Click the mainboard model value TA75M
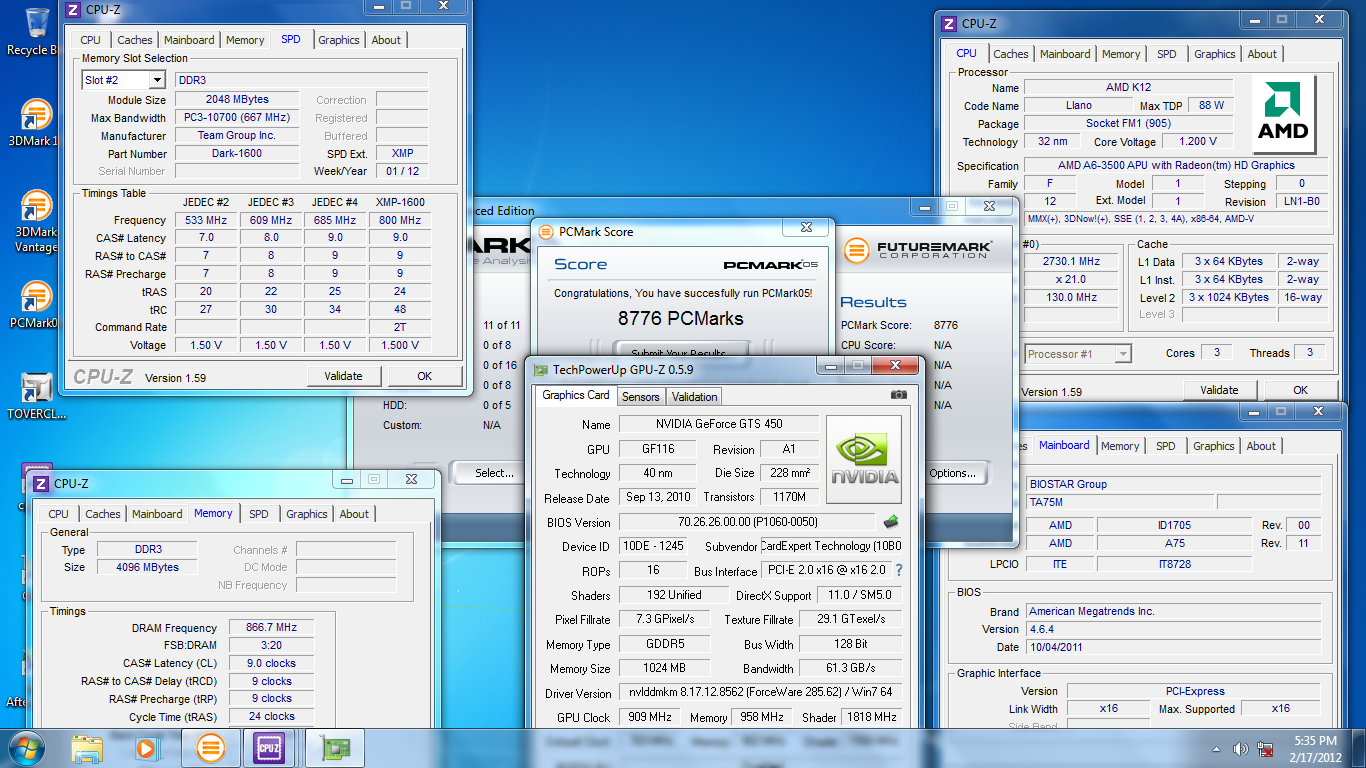The width and height of the screenshot is (1366, 768). 1120,502
